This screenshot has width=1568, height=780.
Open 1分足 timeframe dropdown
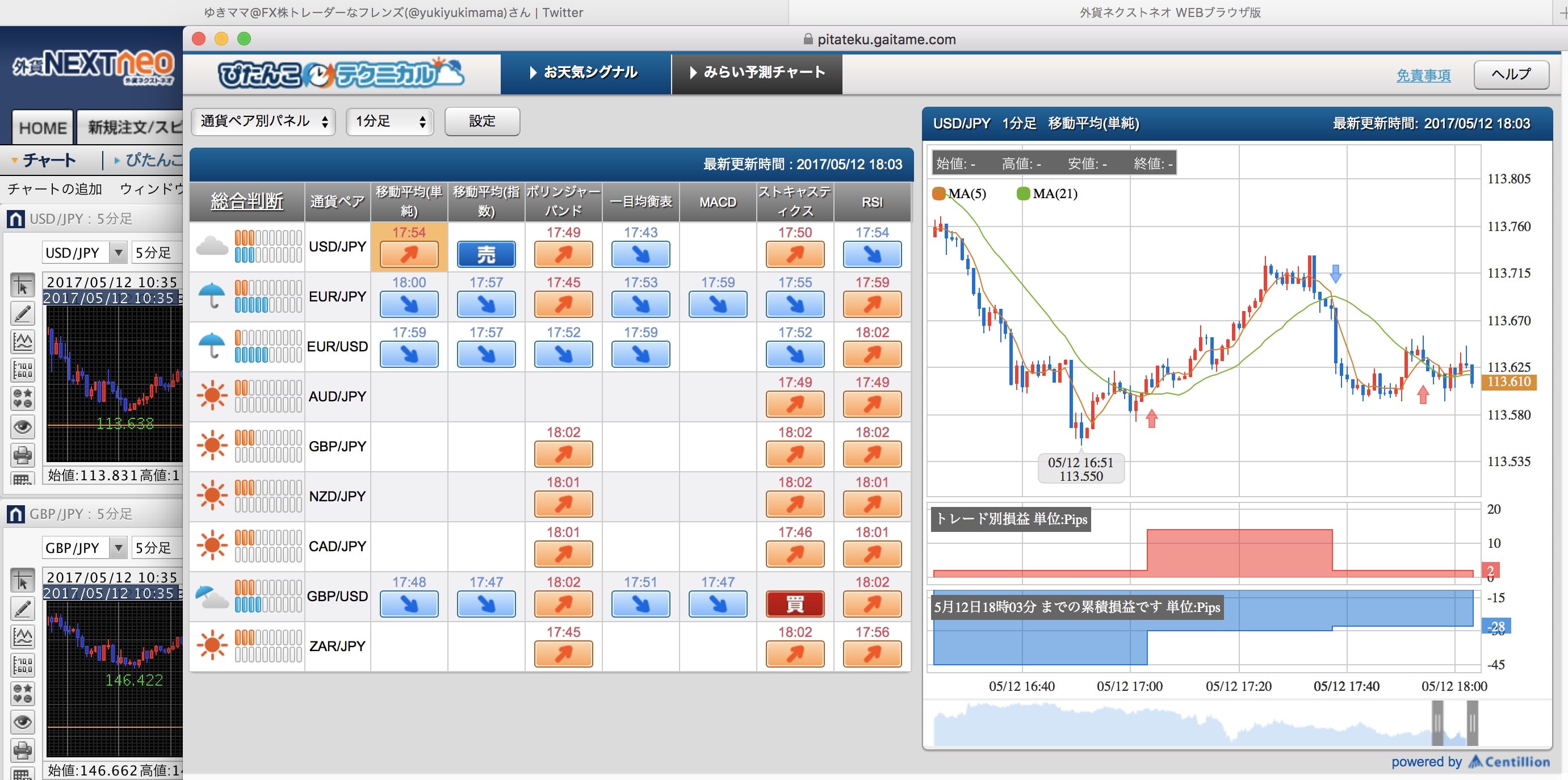pos(389,121)
